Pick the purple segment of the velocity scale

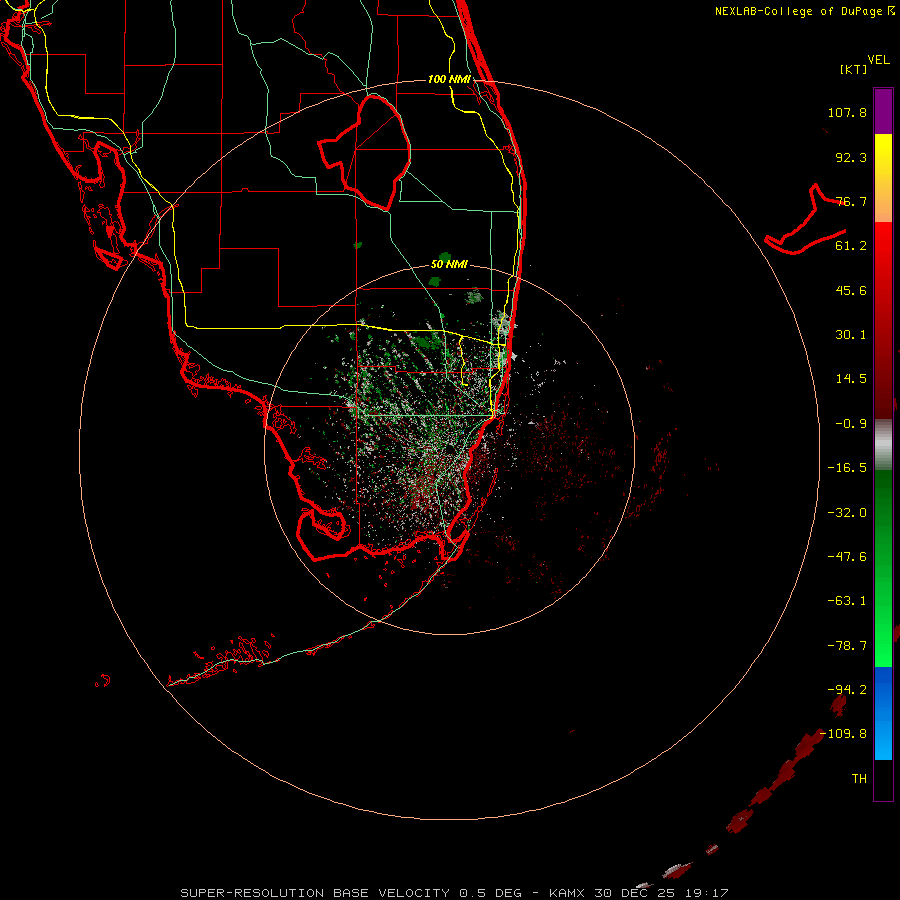883,111
